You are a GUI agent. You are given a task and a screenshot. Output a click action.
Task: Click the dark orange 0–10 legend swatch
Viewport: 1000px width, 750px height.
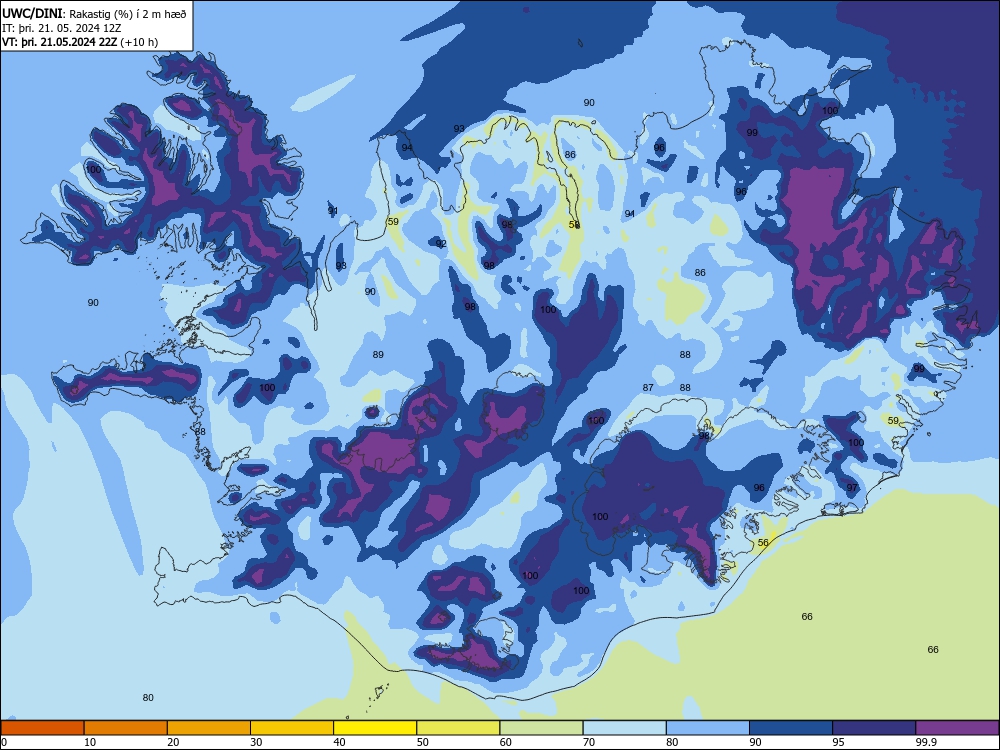click(42, 728)
